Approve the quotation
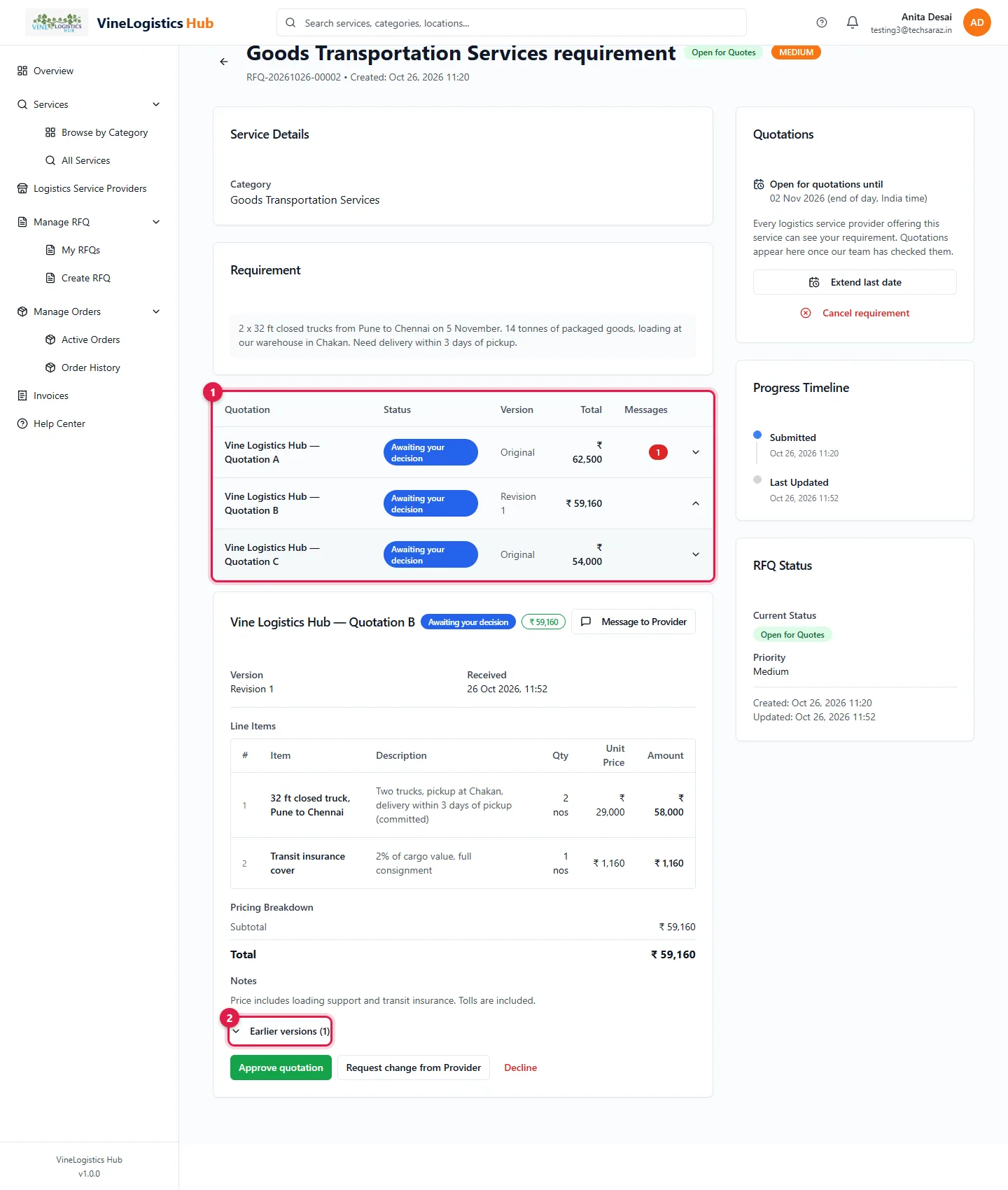The width and height of the screenshot is (1008, 1190). point(281,1067)
